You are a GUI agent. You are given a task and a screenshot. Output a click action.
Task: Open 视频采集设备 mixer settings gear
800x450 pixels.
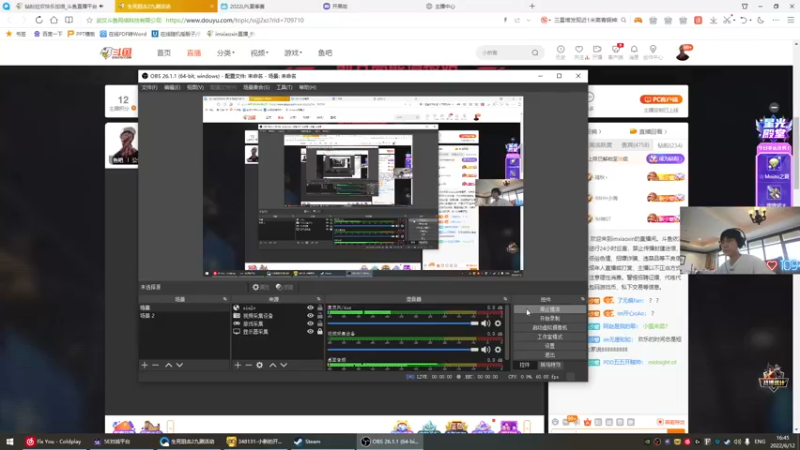[x=498, y=349]
